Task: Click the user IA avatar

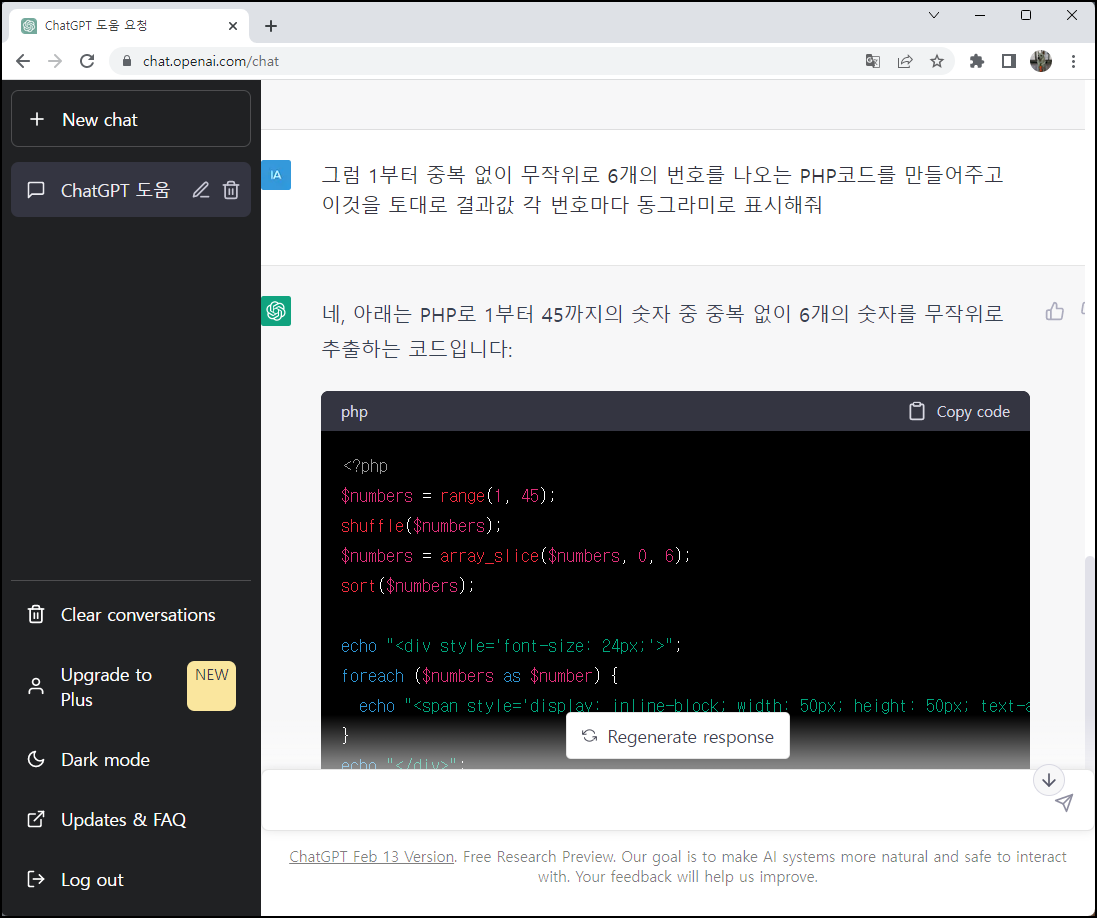Action: [x=276, y=175]
